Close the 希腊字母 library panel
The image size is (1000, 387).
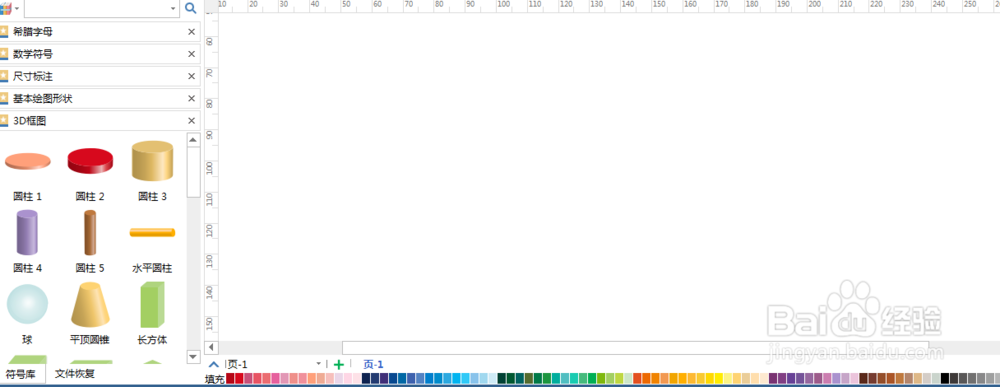[x=191, y=32]
